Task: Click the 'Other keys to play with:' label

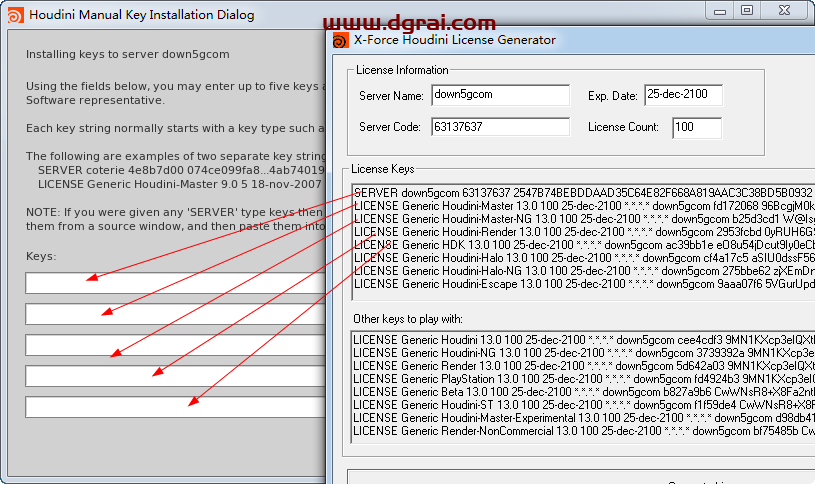Action: (x=408, y=319)
